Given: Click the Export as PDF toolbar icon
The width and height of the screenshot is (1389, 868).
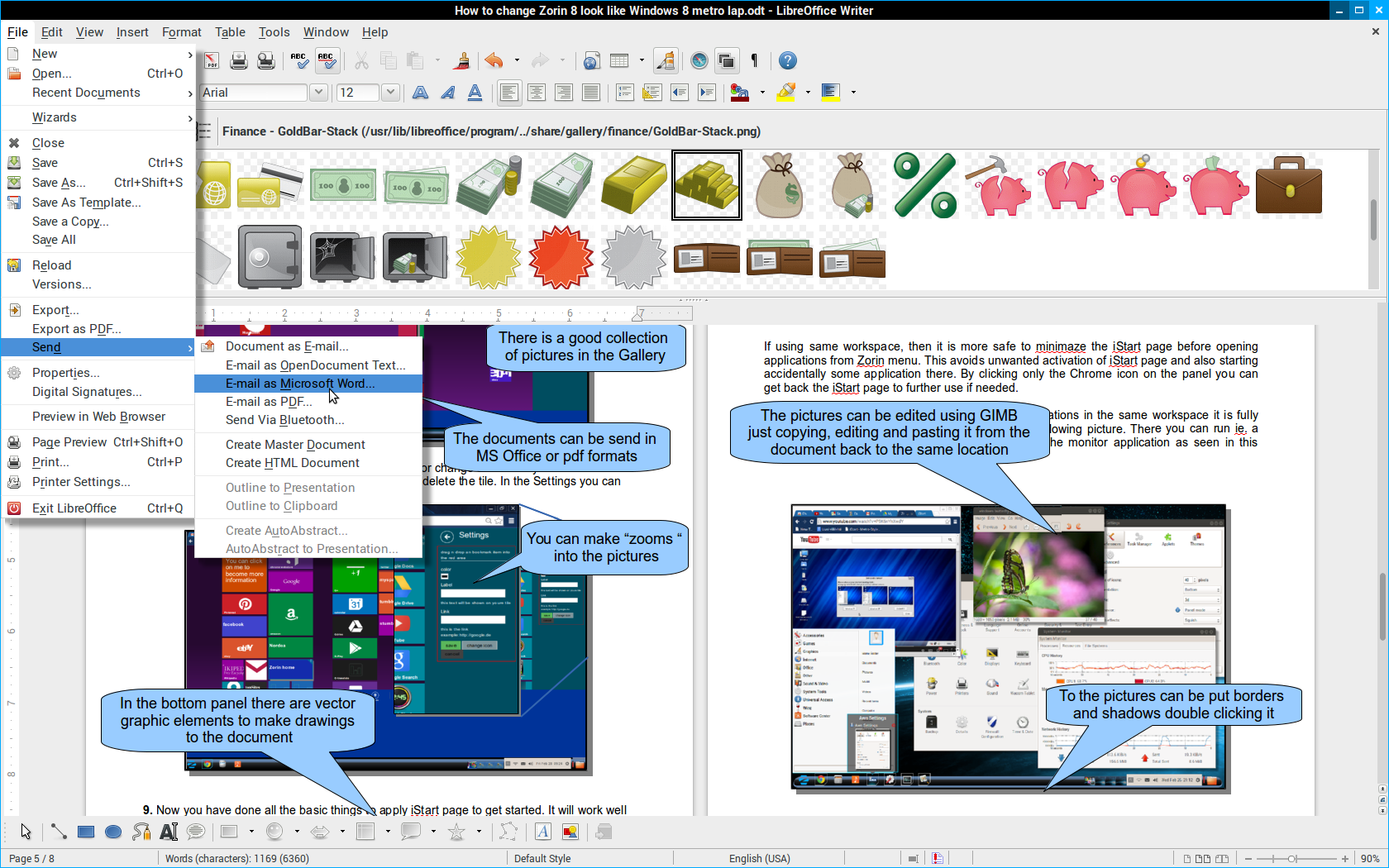Looking at the screenshot, I should point(212,61).
